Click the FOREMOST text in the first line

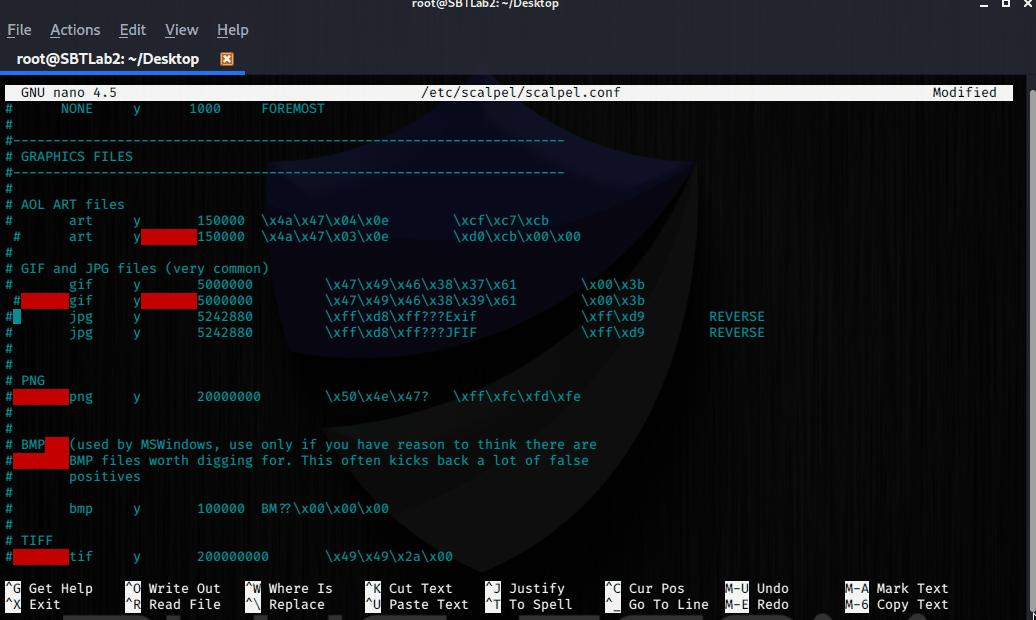pos(293,108)
